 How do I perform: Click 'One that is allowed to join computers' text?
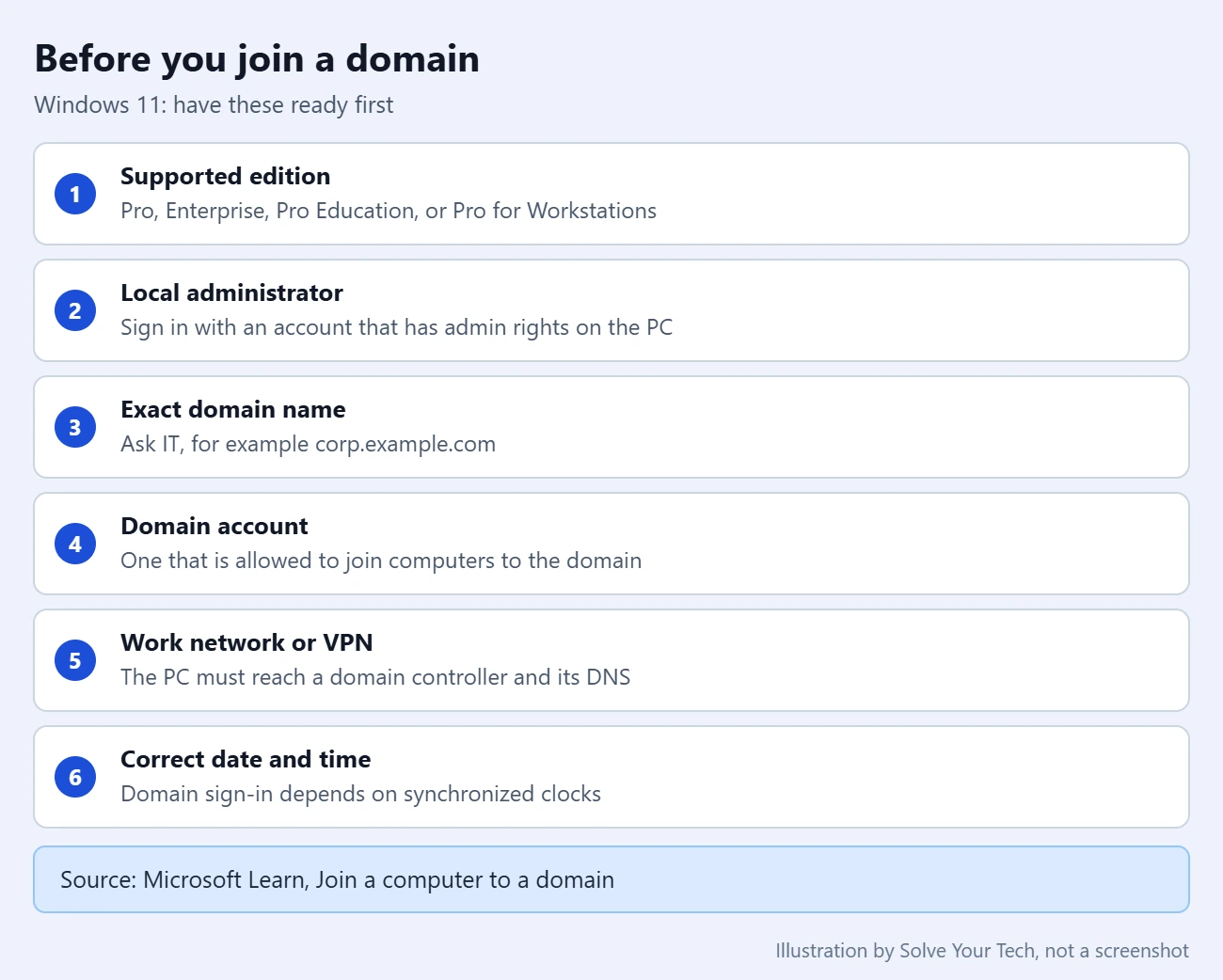[x=381, y=561]
